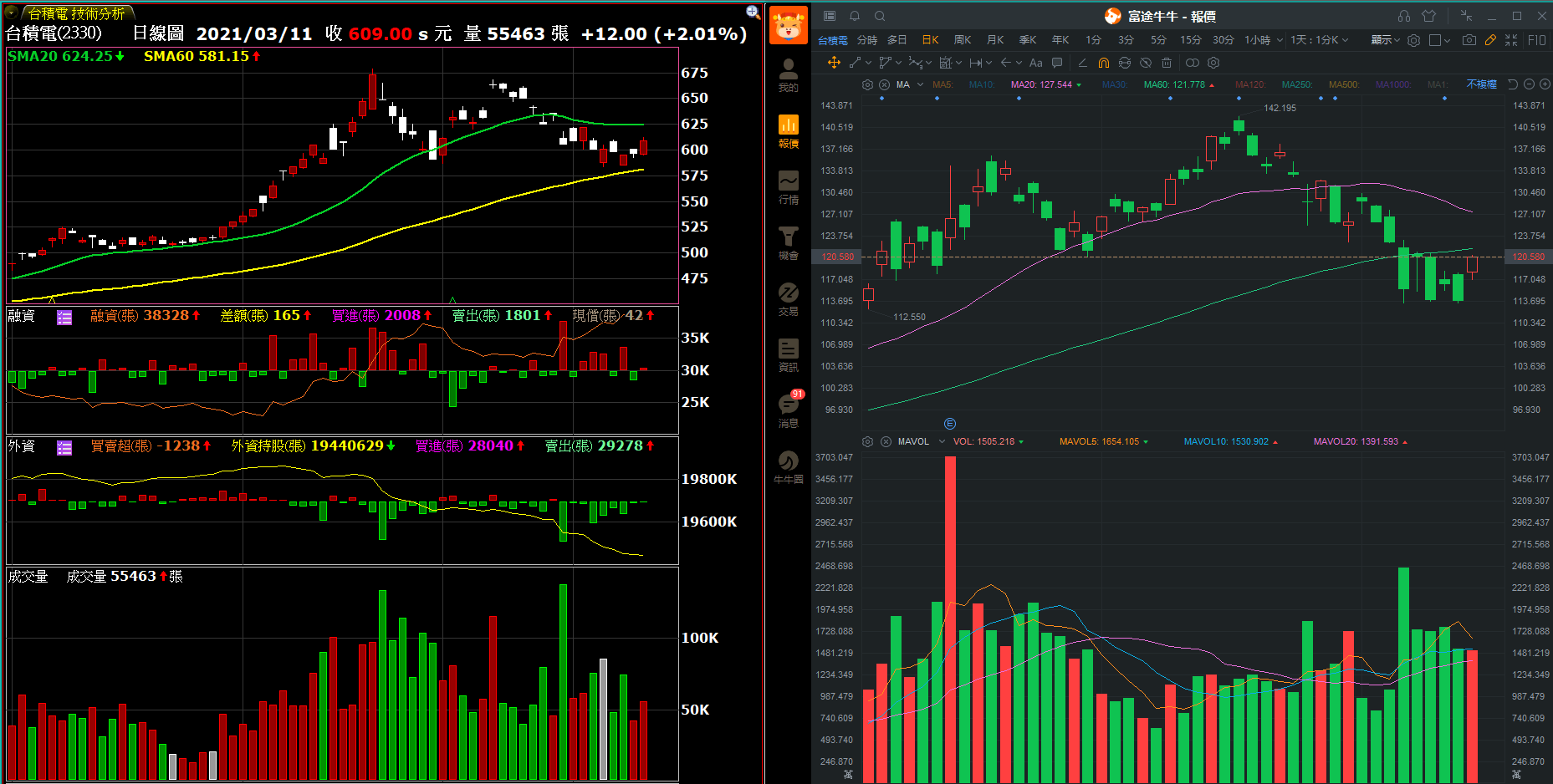This screenshot has height=784, width=1553.
Task: Expand the 1小時 interval dropdown arrow
Action: tap(1280, 40)
